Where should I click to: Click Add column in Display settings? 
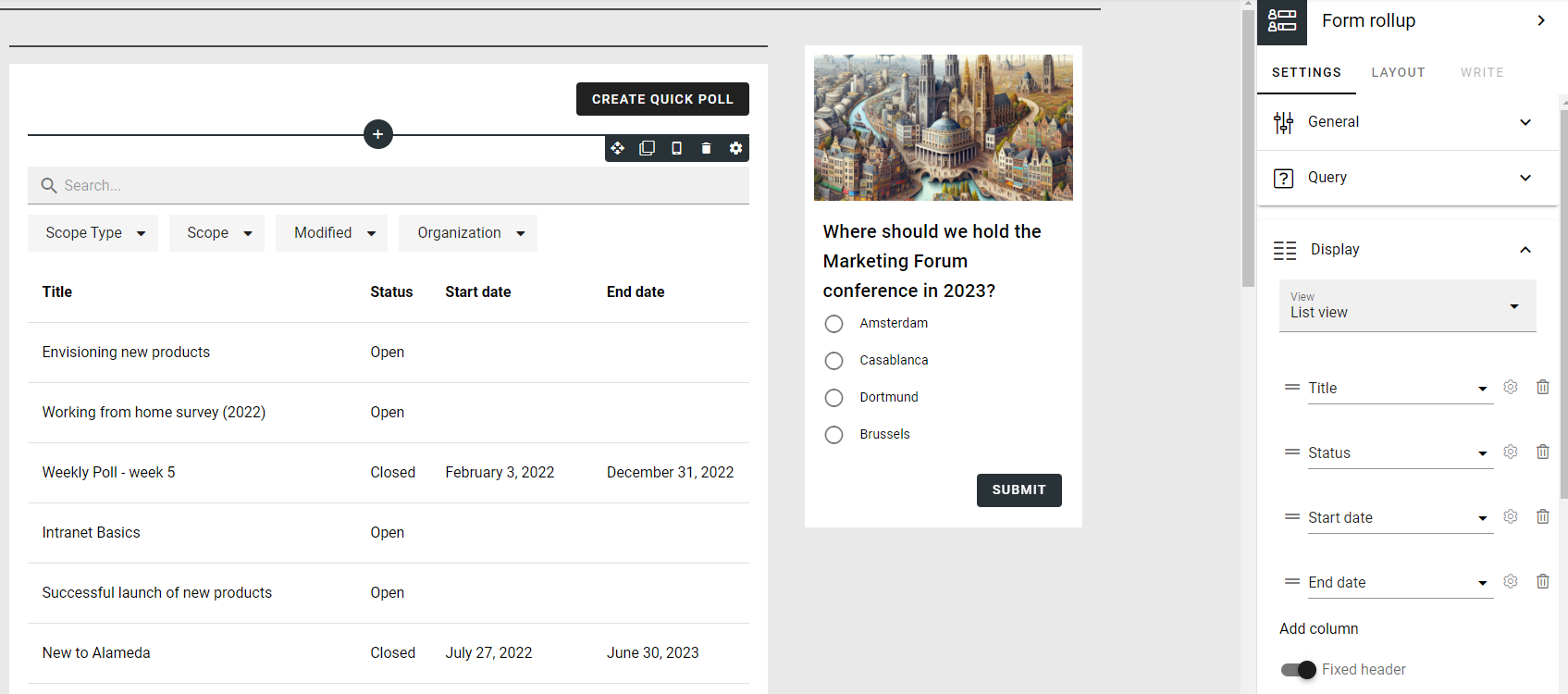1318,629
